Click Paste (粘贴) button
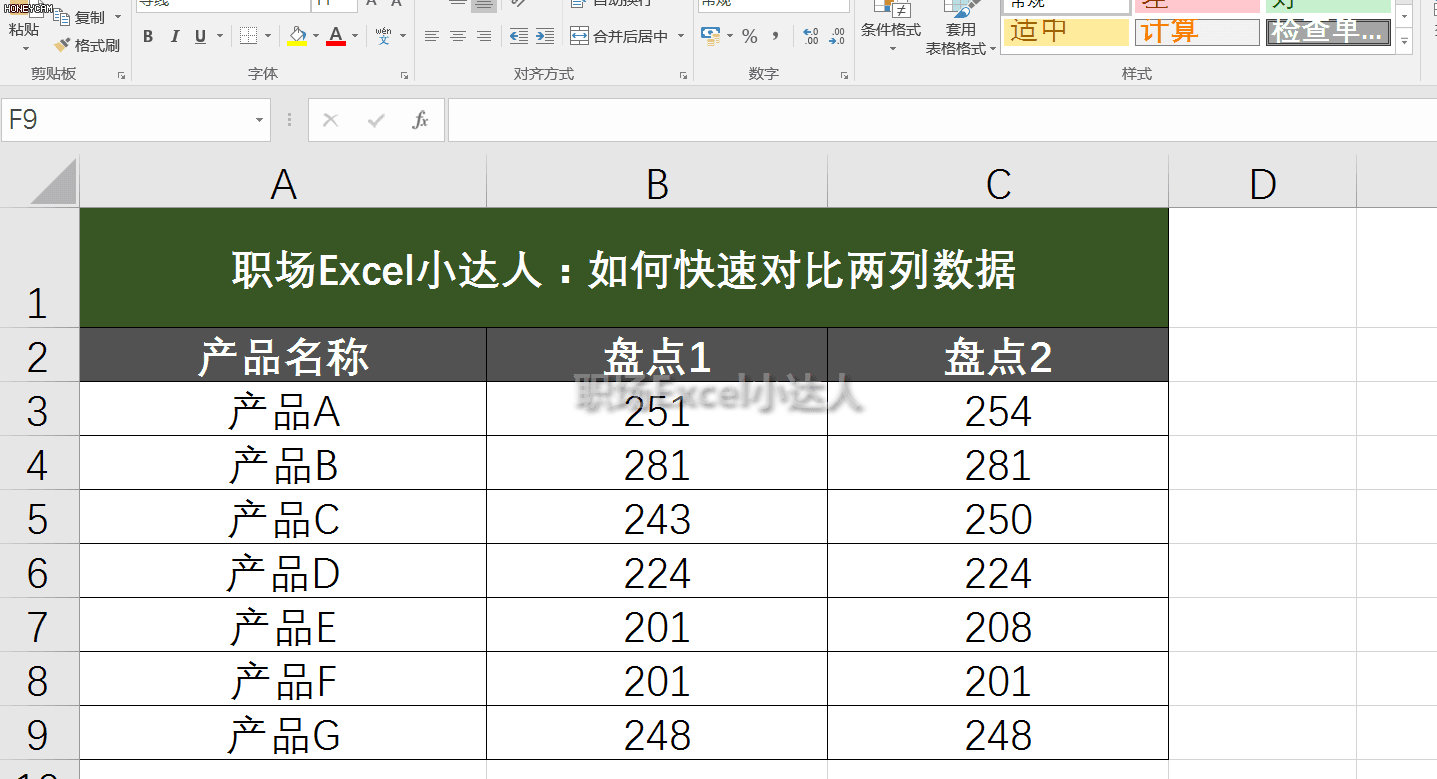 24,30
